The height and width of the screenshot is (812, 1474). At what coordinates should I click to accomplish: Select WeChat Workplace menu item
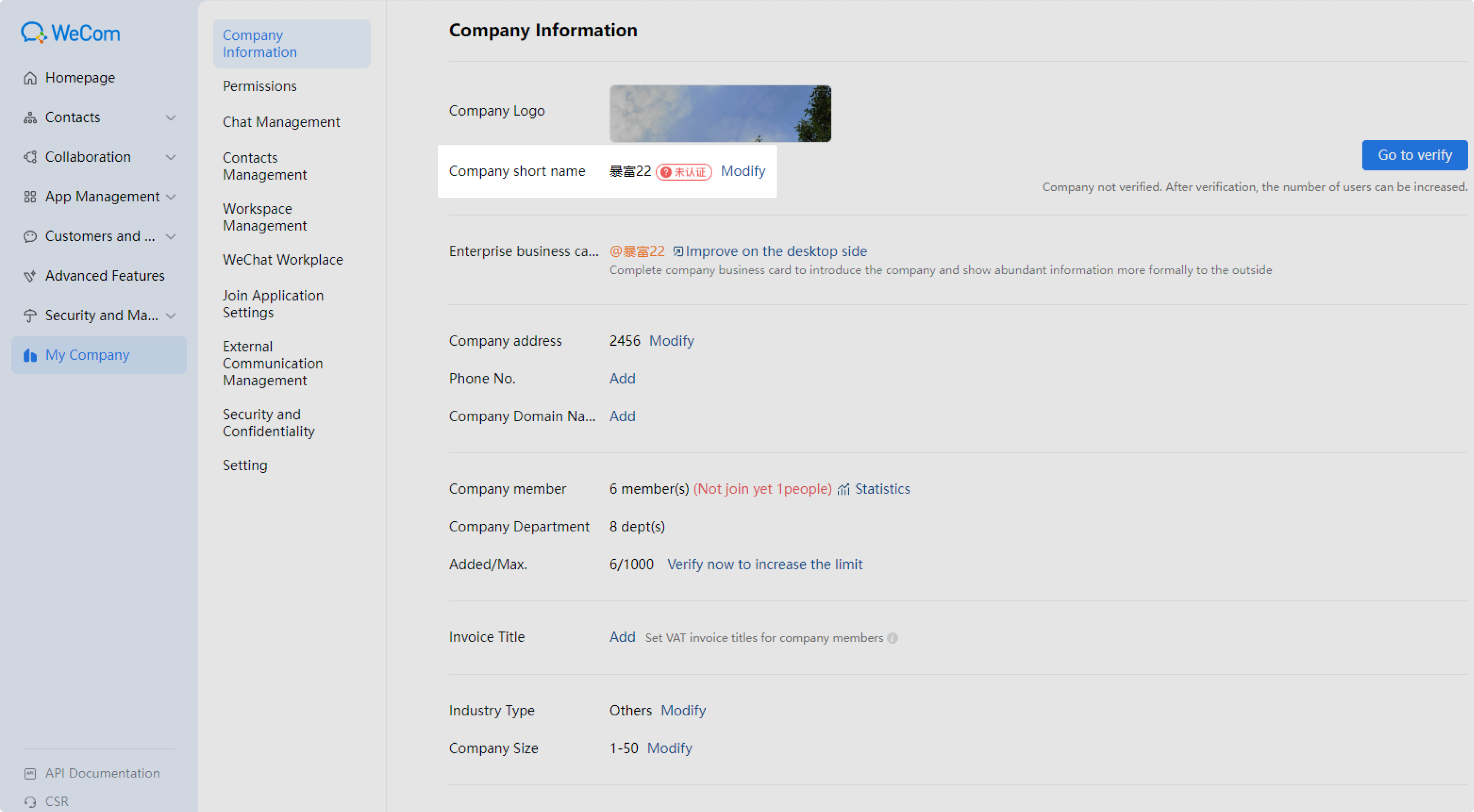pos(283,260)
